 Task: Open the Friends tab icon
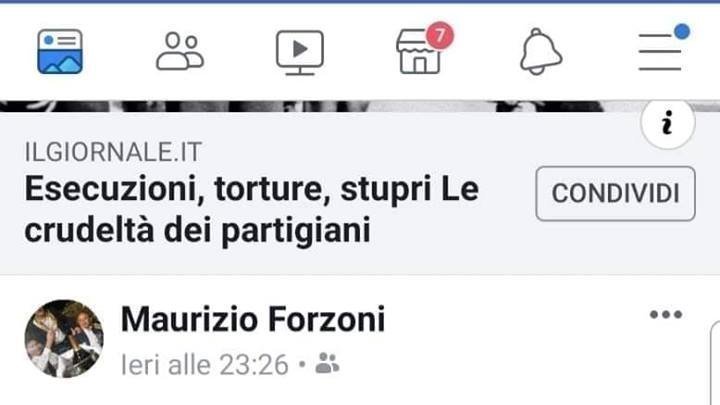click(180, 51)
